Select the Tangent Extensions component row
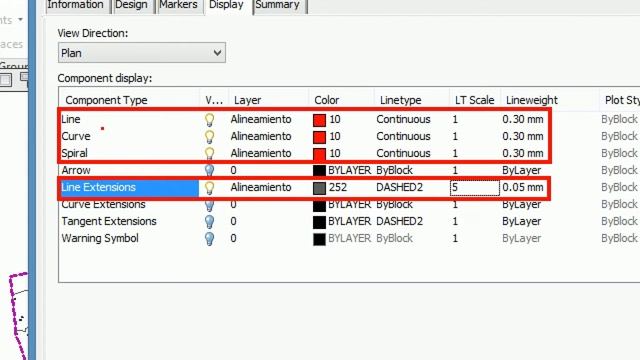The width and height of the screenshot is (640, 360). click(x=109, y=221)
